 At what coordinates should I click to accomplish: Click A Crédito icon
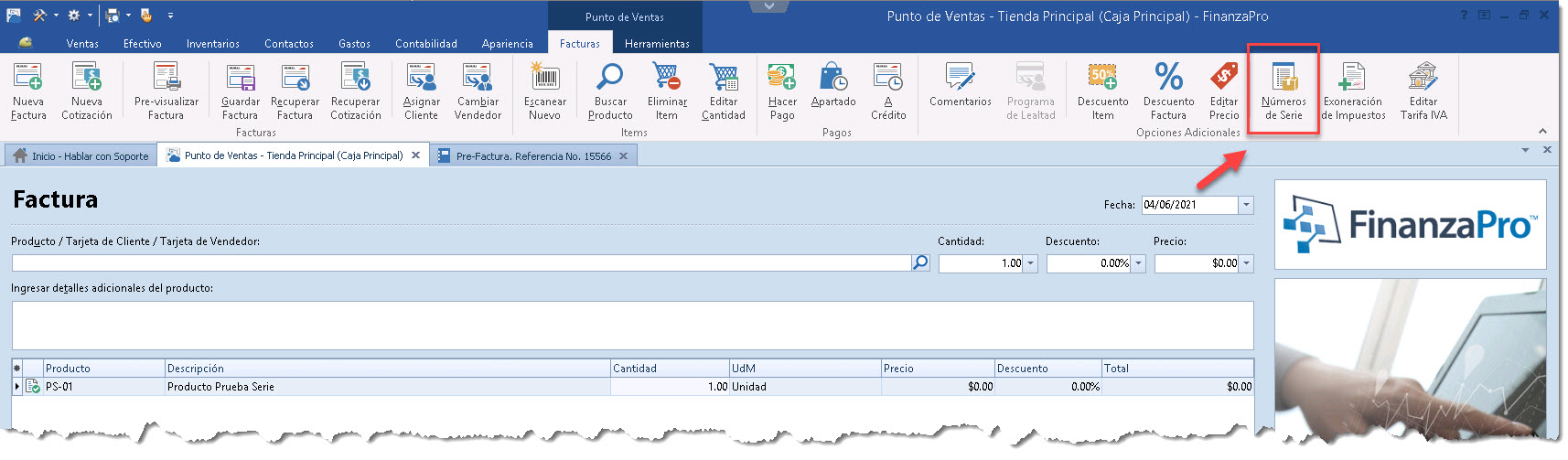[x=888, y=77]
